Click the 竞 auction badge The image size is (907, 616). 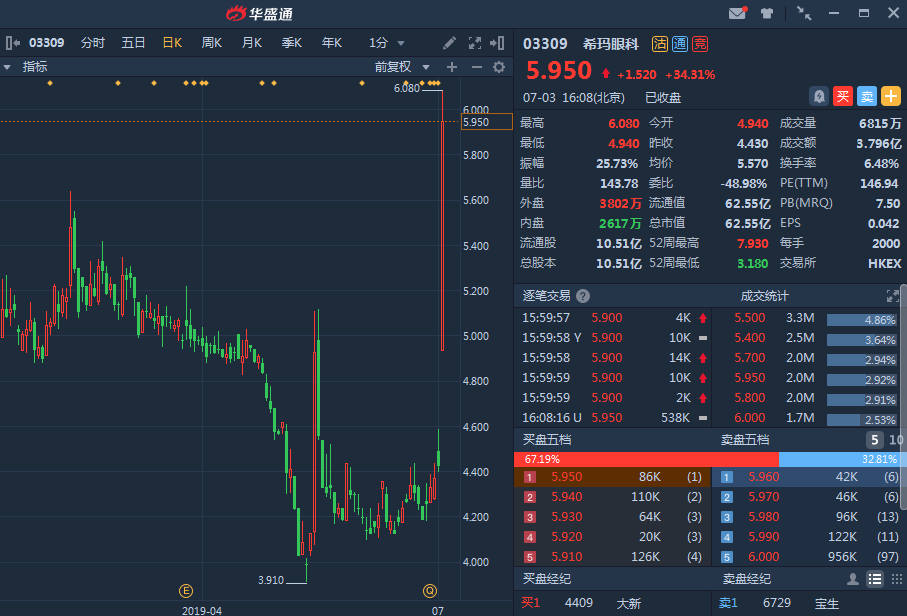click(x=700, y=44)
